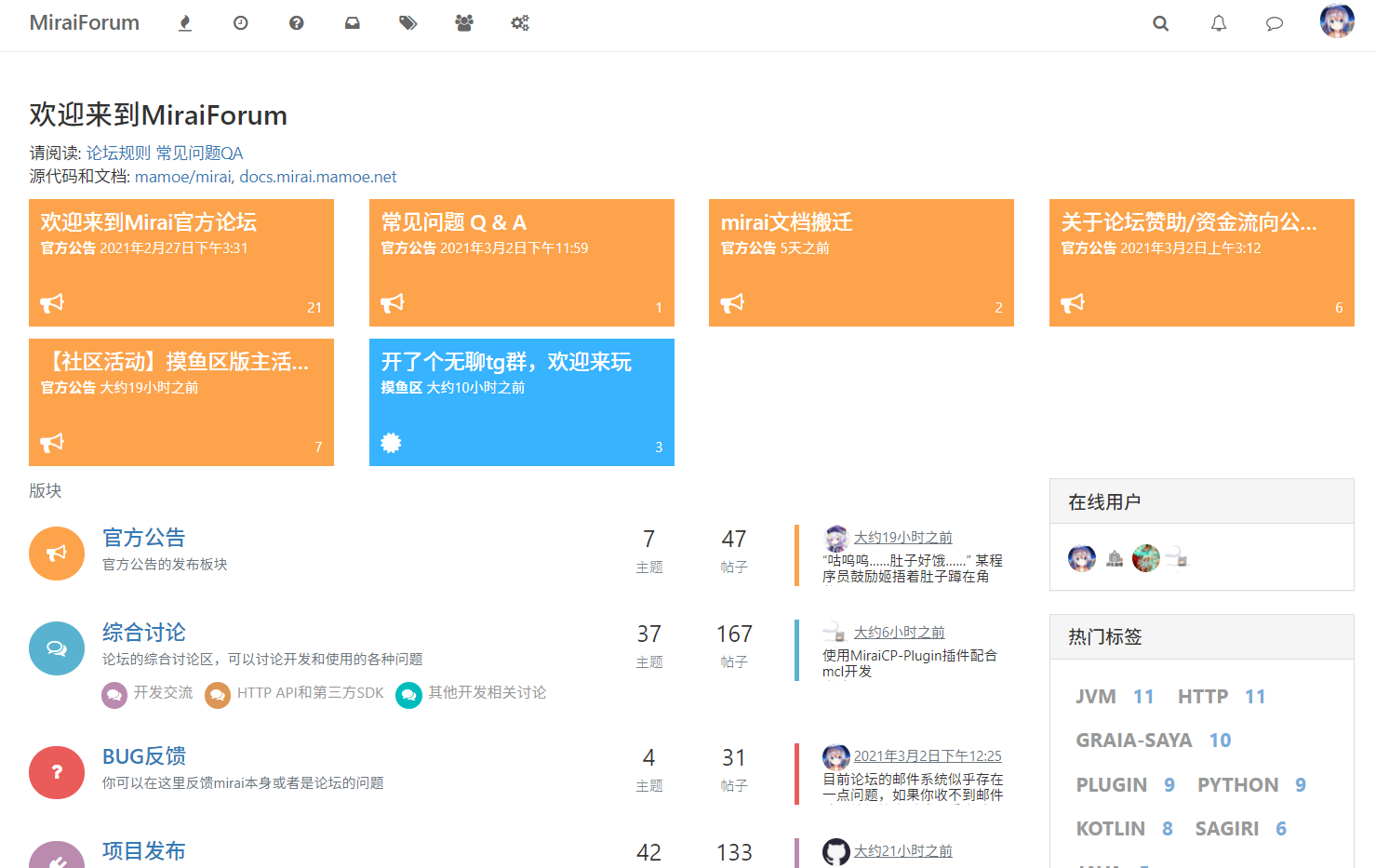Open recent topics clock icon
Screen dimensions: 1376x868
pos(241,23)
